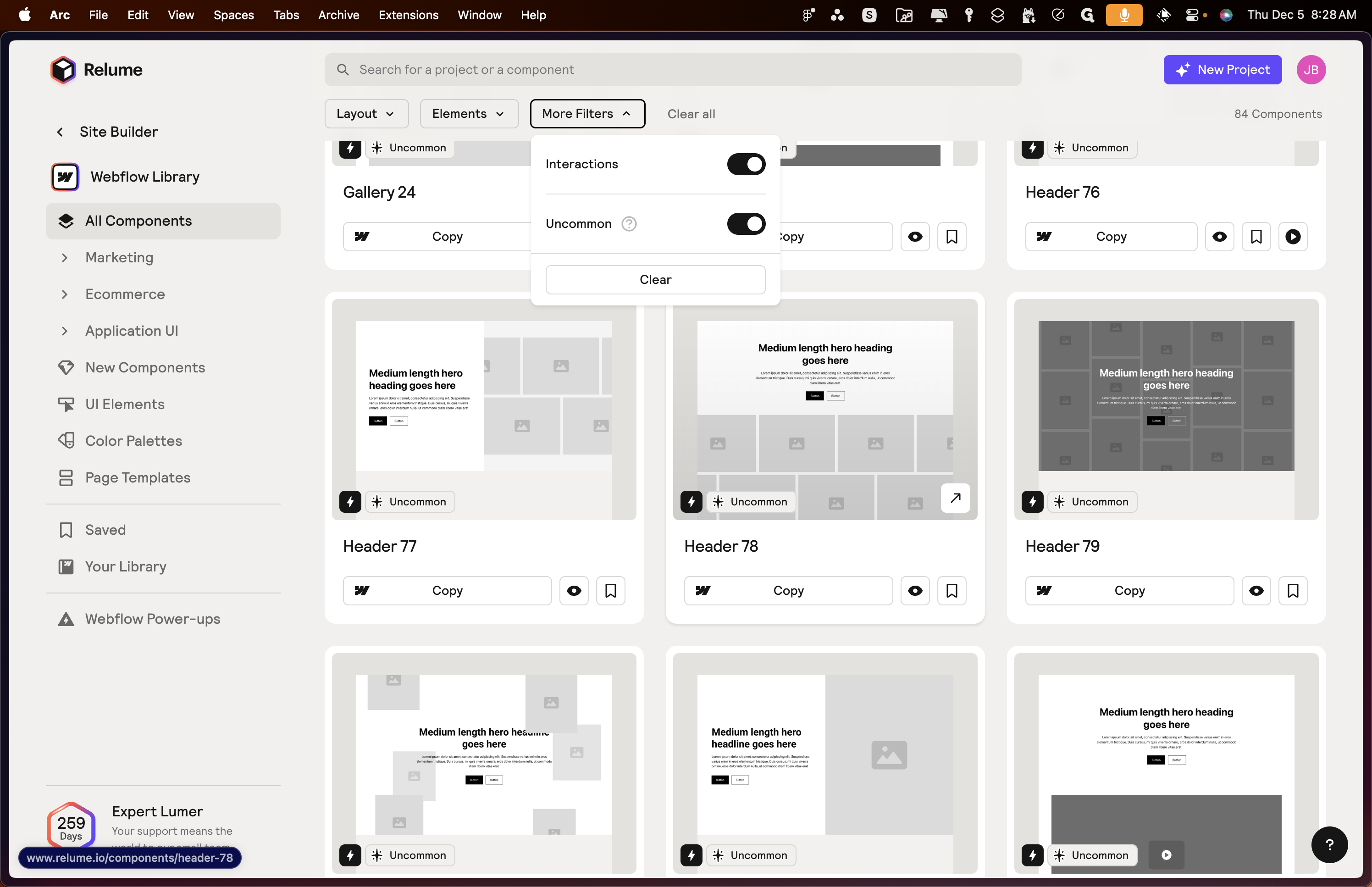
Task: Copy the Header 78 component
Action: [x=788, y=590]
